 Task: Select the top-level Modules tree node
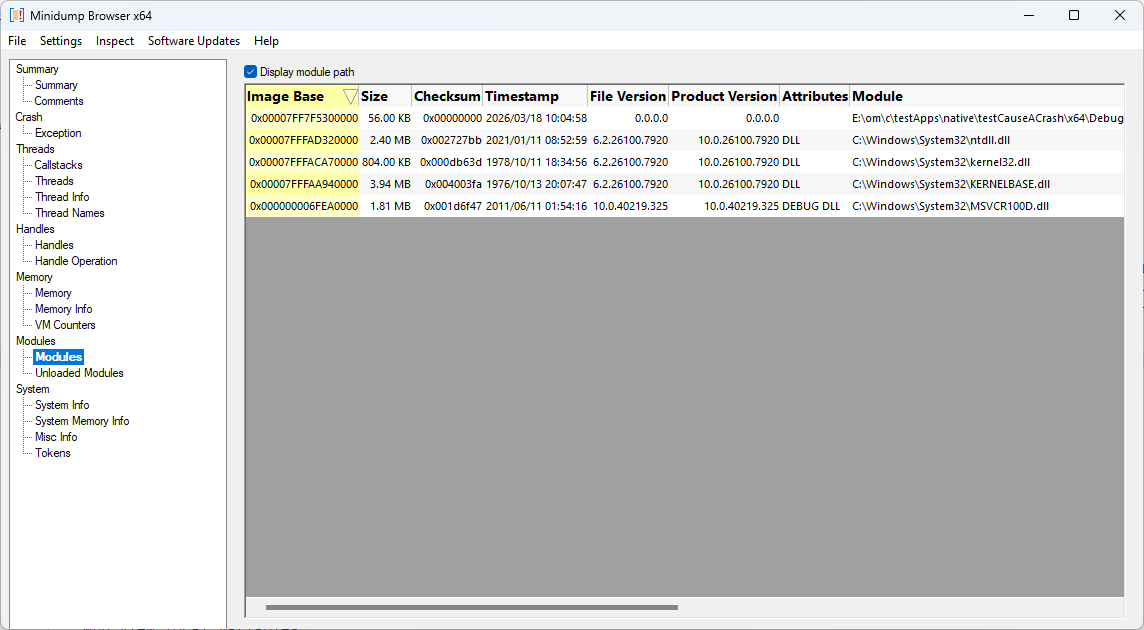click(x=36, y=341)
